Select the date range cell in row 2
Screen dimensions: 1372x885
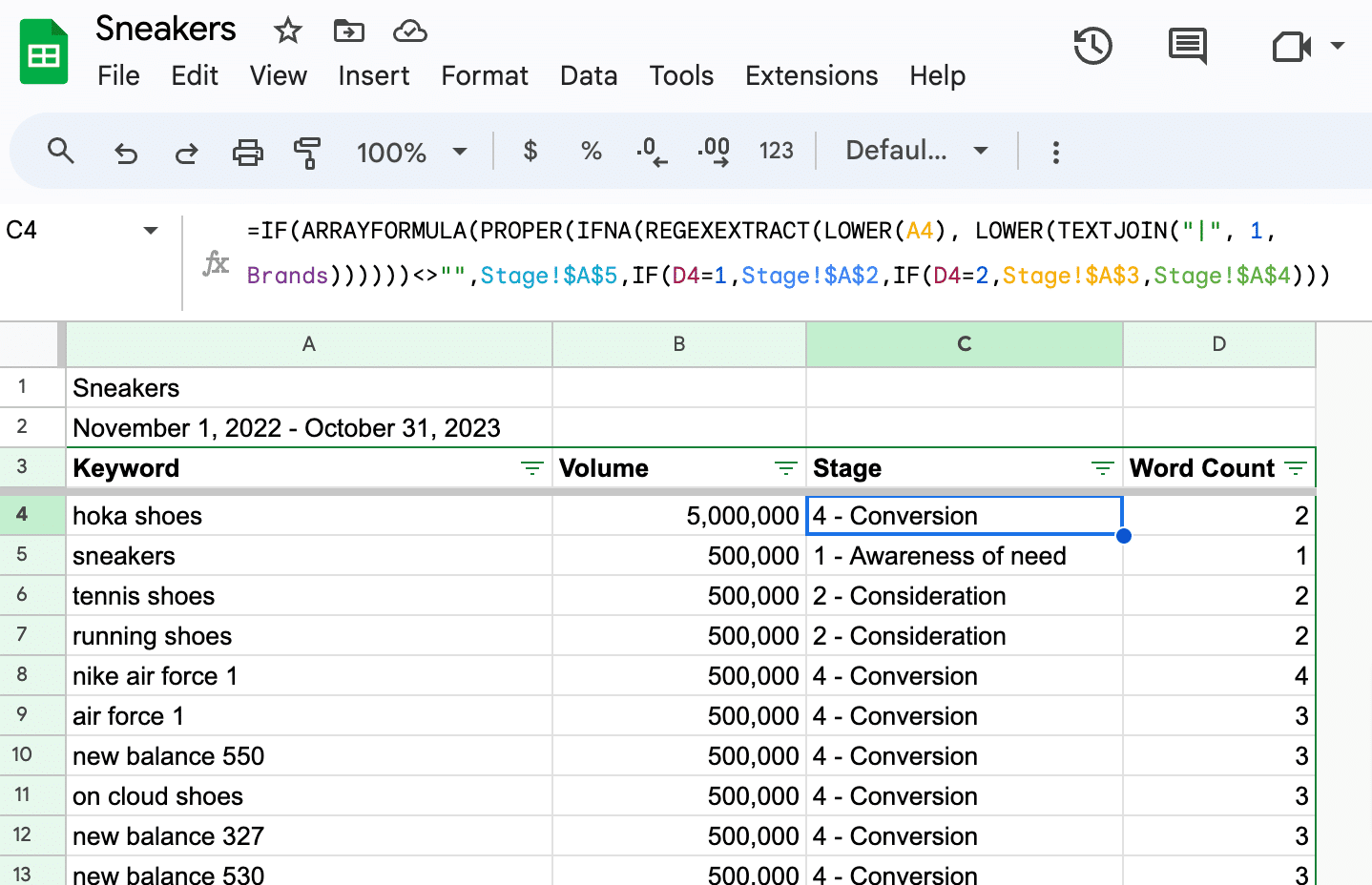pos(309,428)
